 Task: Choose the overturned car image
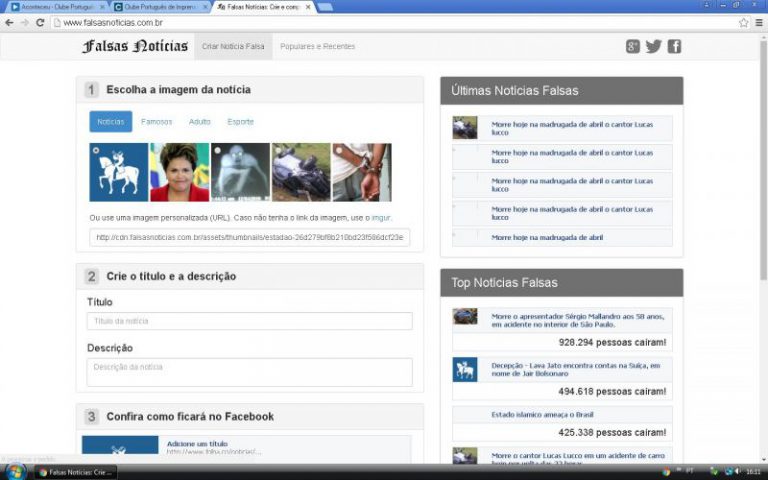(301, 172)
